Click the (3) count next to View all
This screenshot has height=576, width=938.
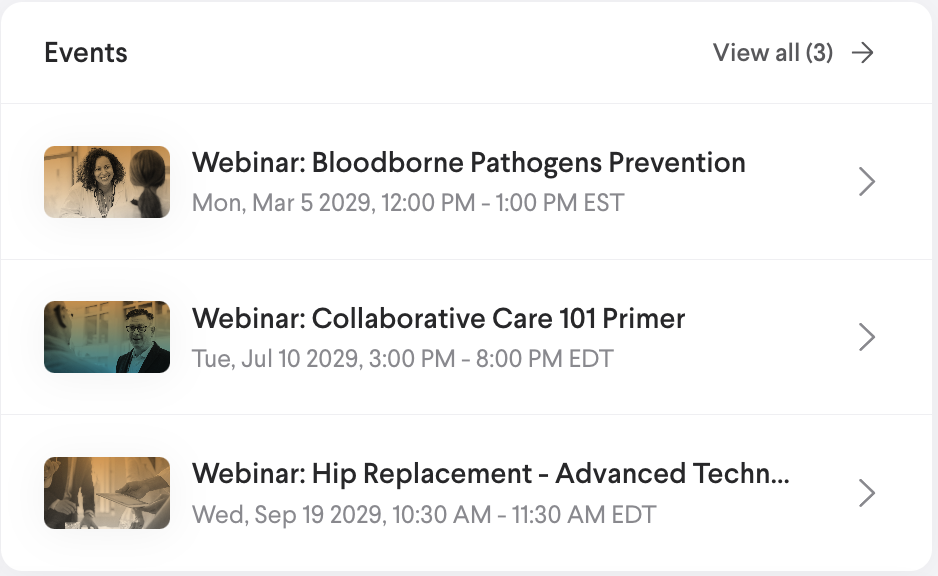click(819, 53)
